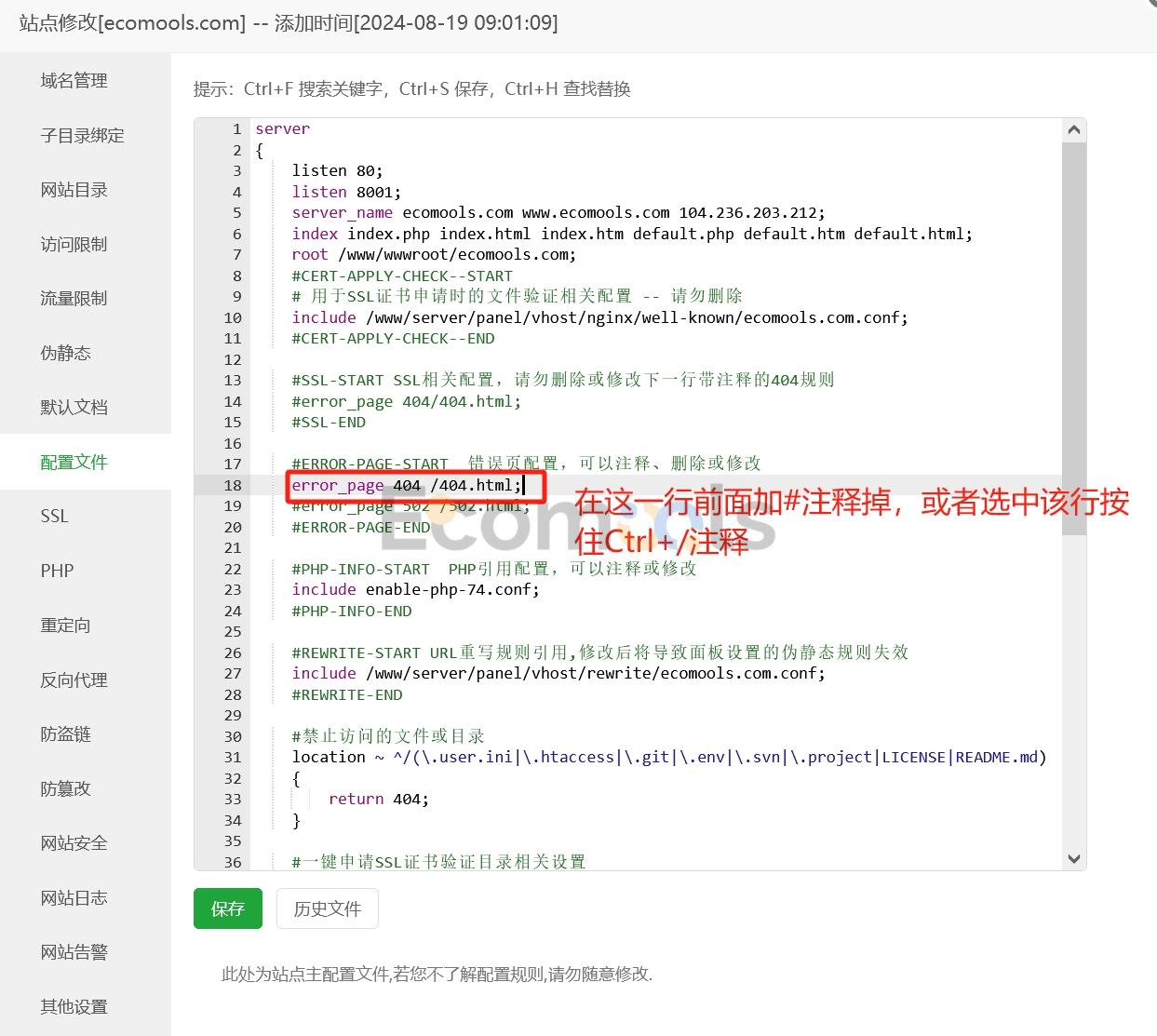Click the include rewrite/ecomools.com.conf line
1157x1036 pixels.
(x=558, y=673)
